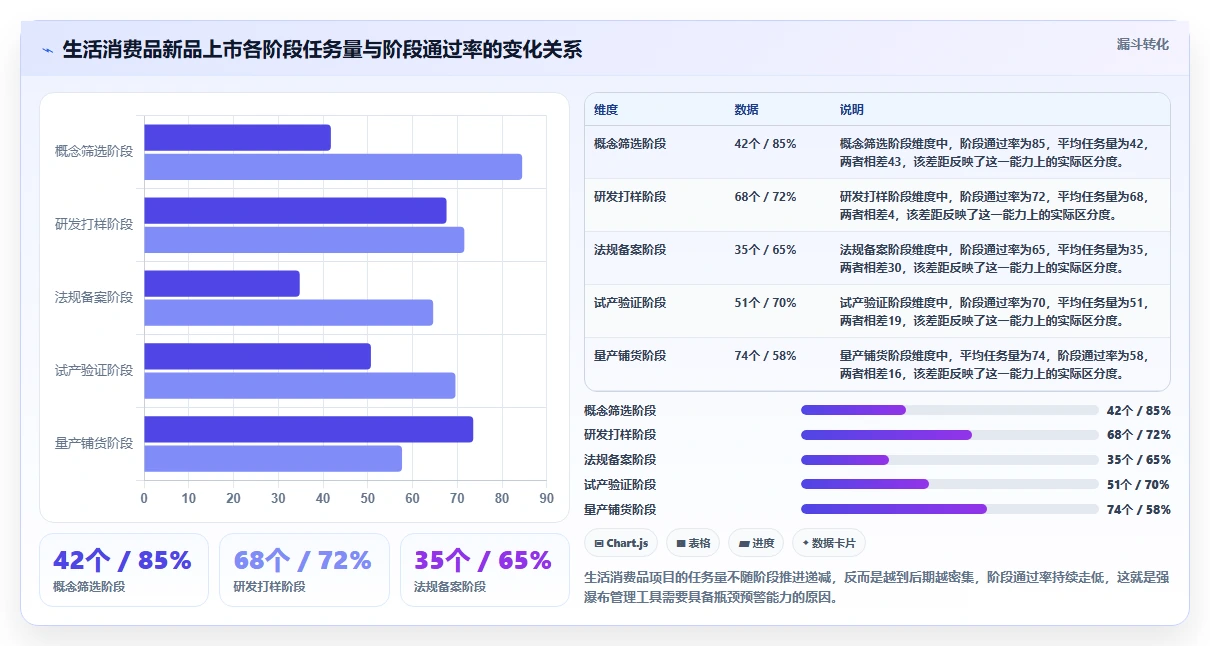Click the summary paragraph starting 生活消费品项目的任务量

pos(876,587)
